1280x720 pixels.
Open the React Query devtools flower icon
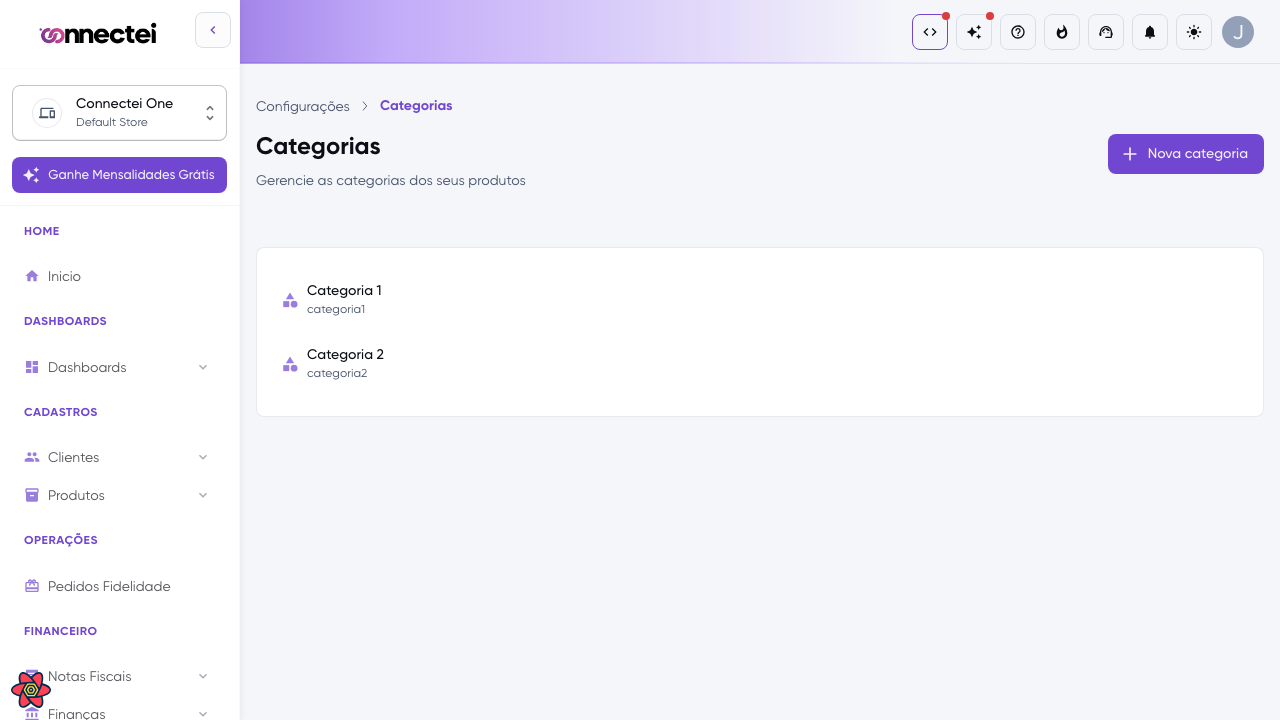(31, 690)
